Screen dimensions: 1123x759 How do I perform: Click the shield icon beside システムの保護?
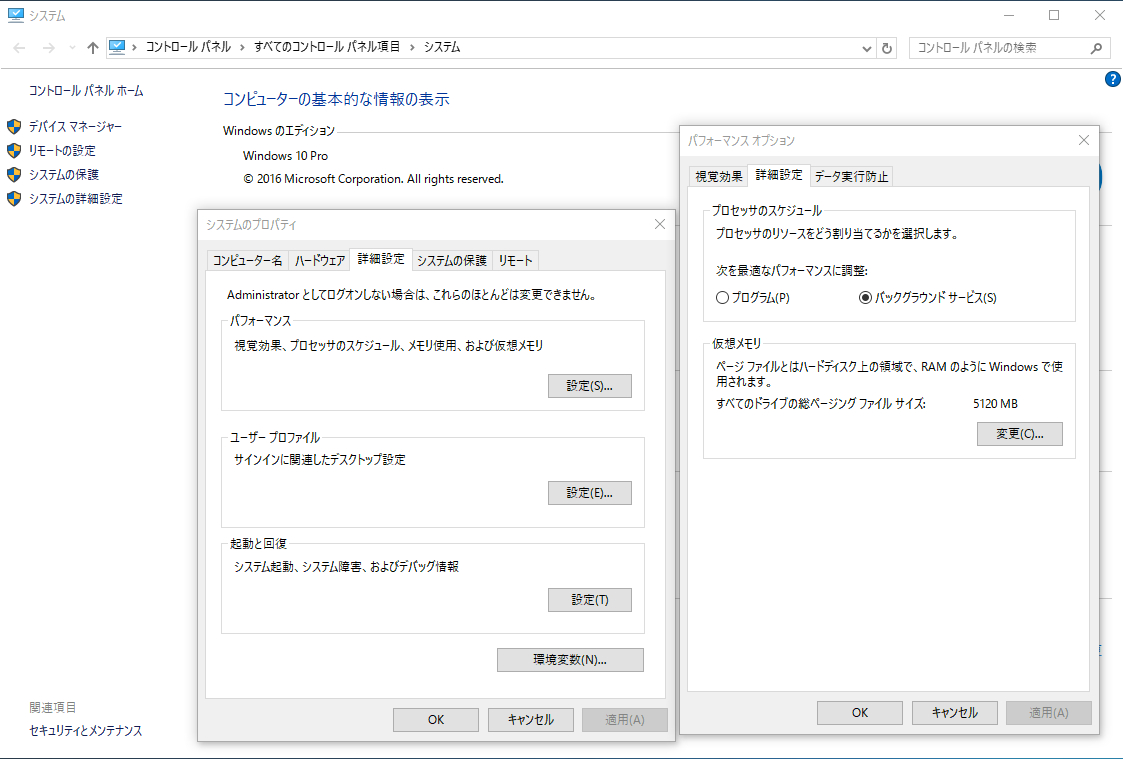14,175
